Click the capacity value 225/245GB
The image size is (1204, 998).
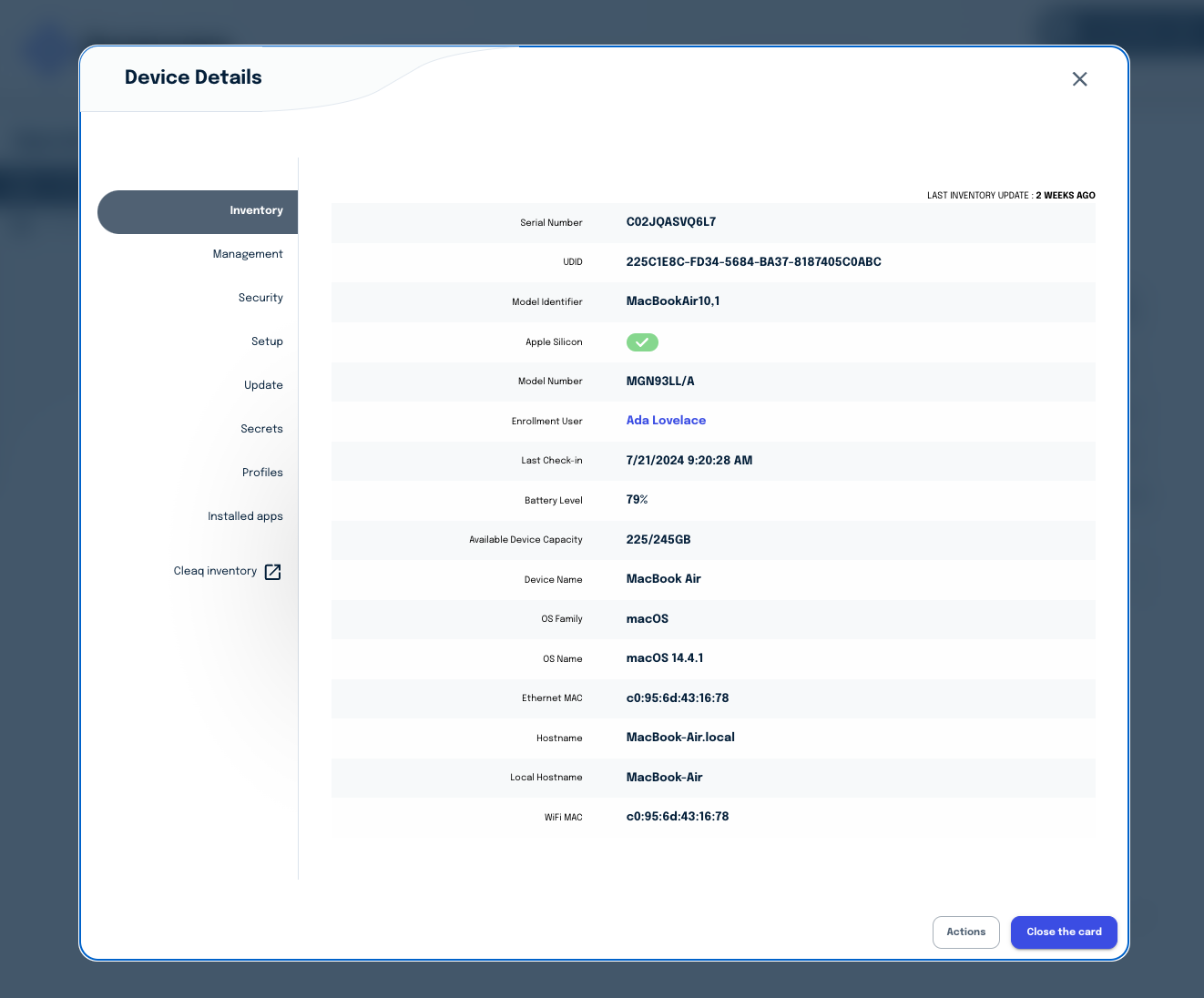click(658, 540)
